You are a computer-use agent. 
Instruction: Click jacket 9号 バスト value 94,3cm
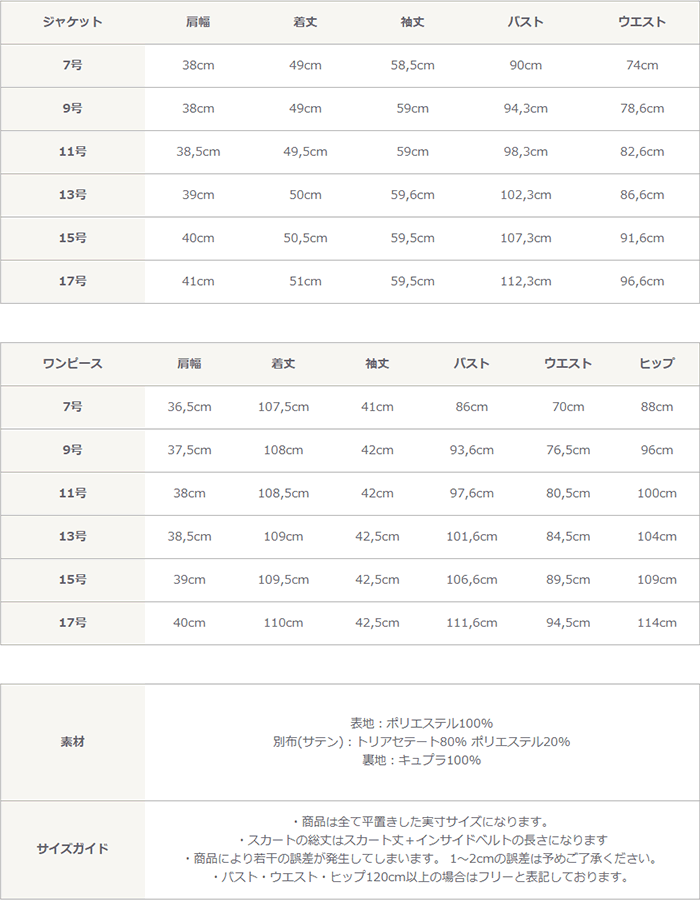click(526, 108)
